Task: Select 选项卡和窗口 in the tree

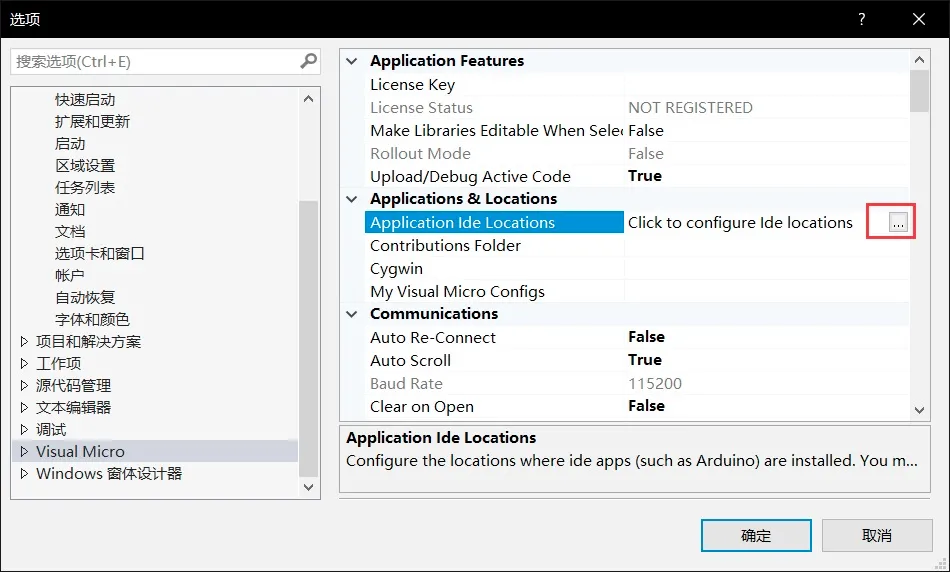Action: (x=100, y=254)
